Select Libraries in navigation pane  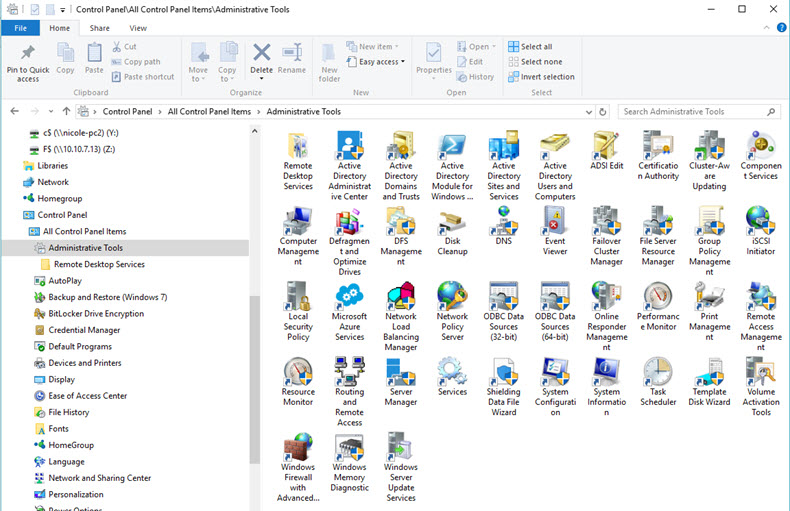click(52, 165)
